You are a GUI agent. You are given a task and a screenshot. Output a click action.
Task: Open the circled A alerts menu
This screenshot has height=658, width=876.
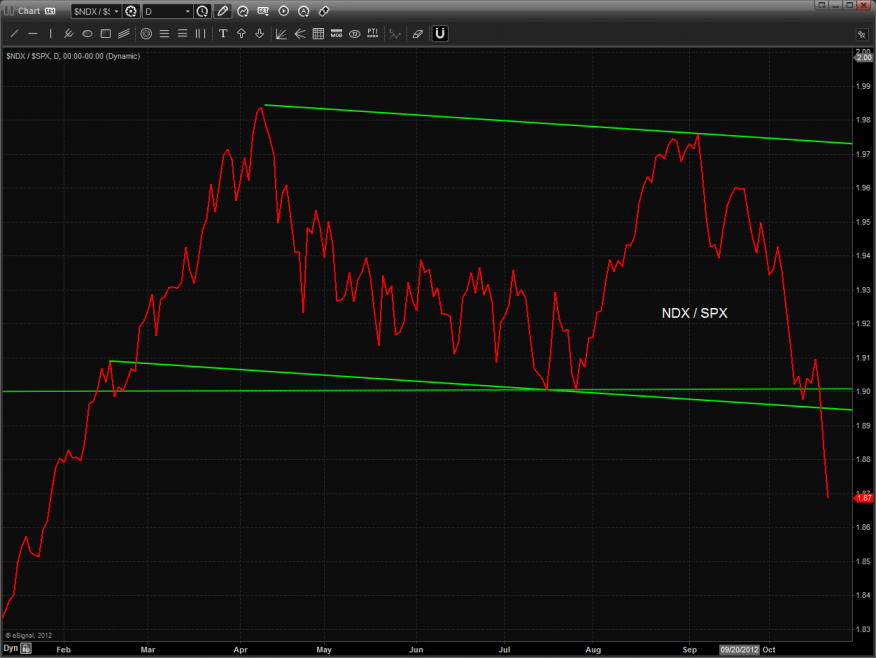[x=303, y=11]
